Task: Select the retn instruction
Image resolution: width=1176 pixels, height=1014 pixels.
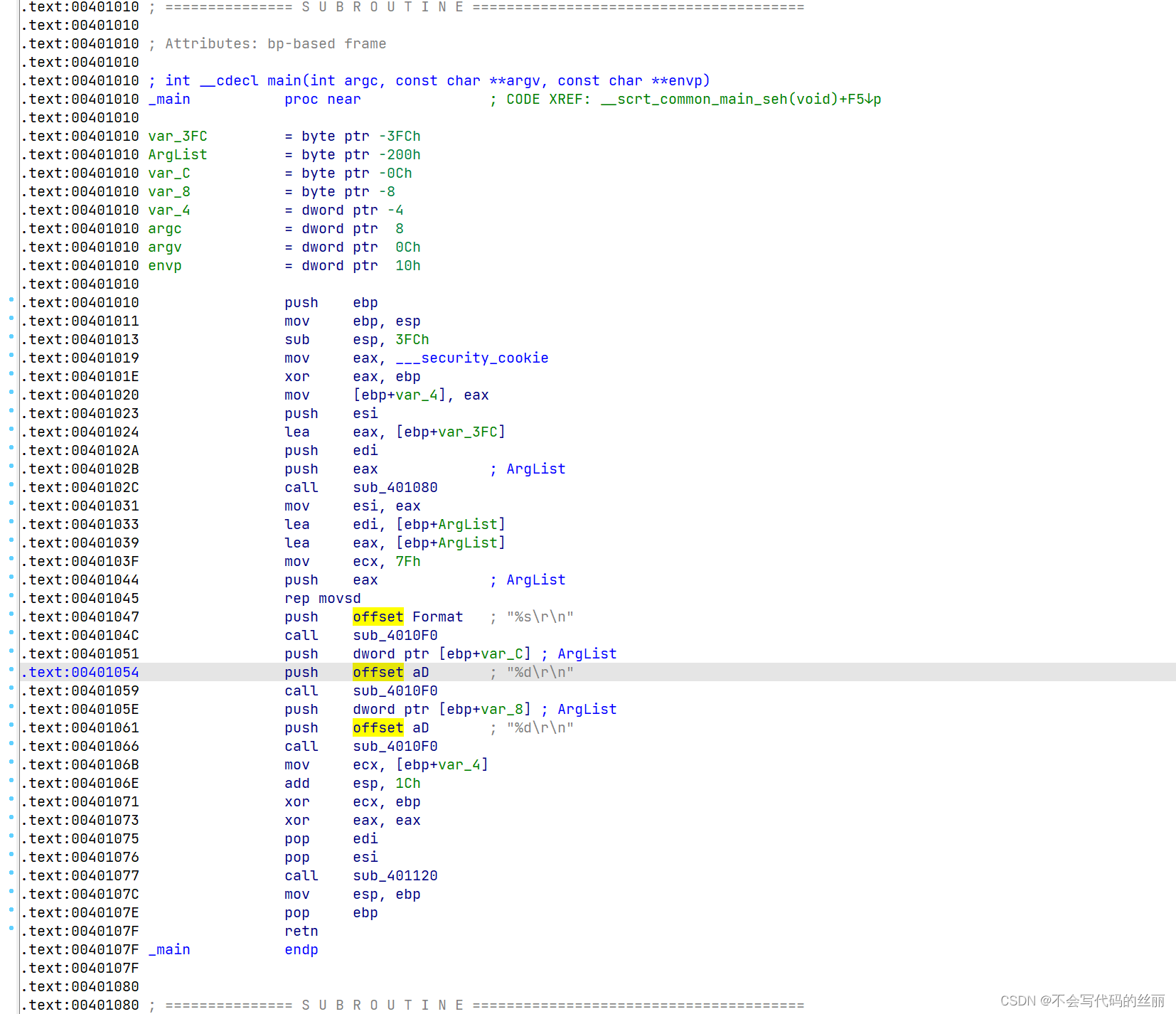Action: point(301,931)
